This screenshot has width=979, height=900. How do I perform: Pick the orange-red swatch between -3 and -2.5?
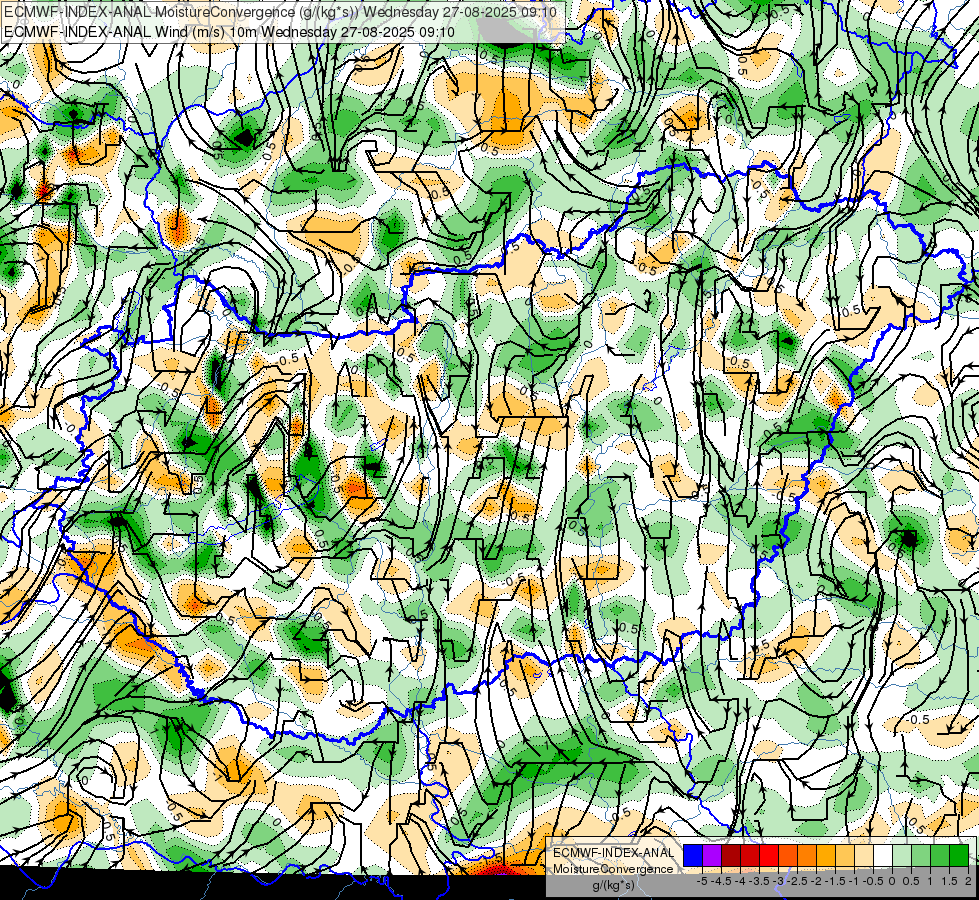(788, 856)
